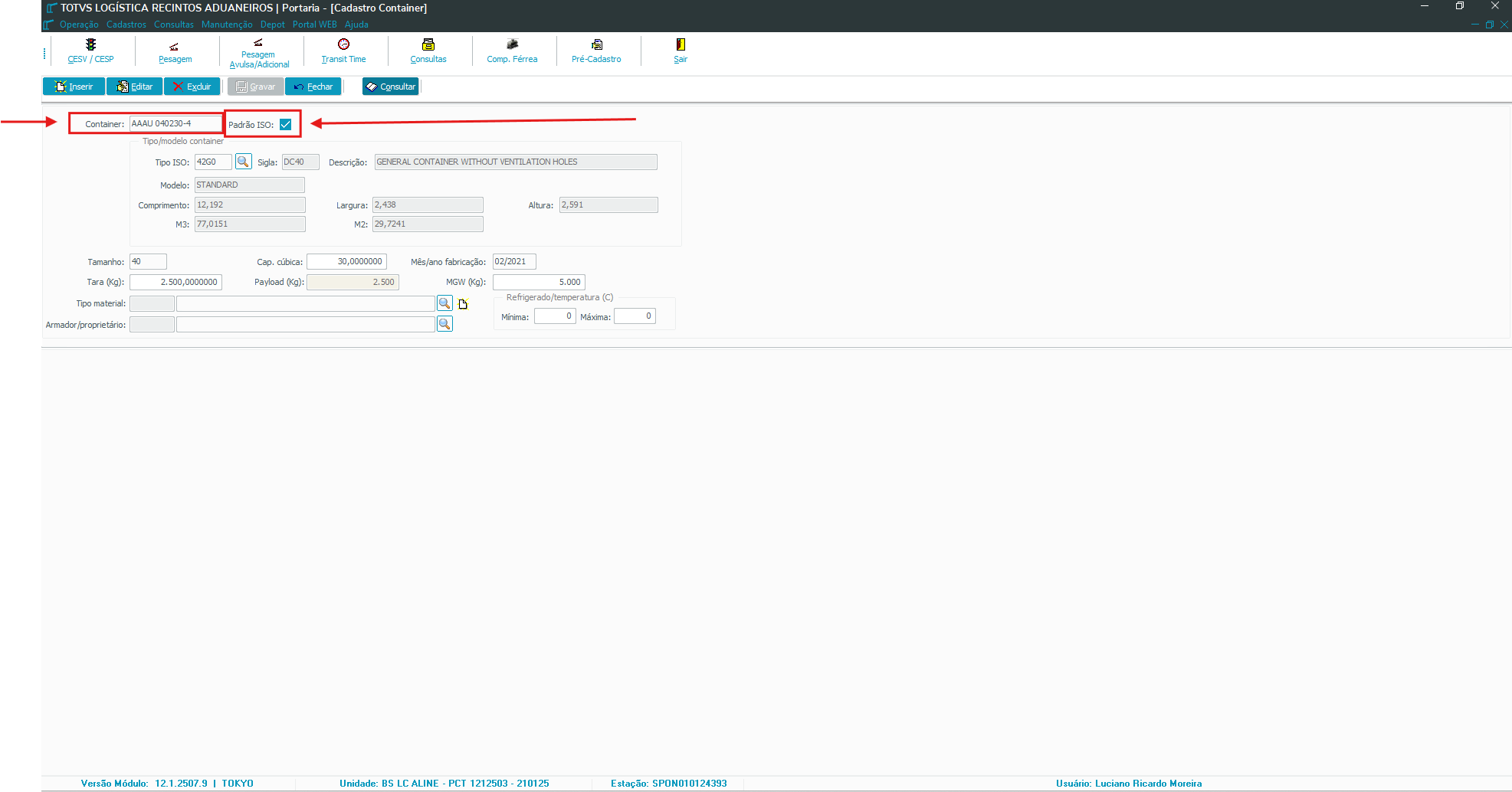This screenshot has width=1512, height=792.
Task: Click the Inserir button
Action: point(74,87)
